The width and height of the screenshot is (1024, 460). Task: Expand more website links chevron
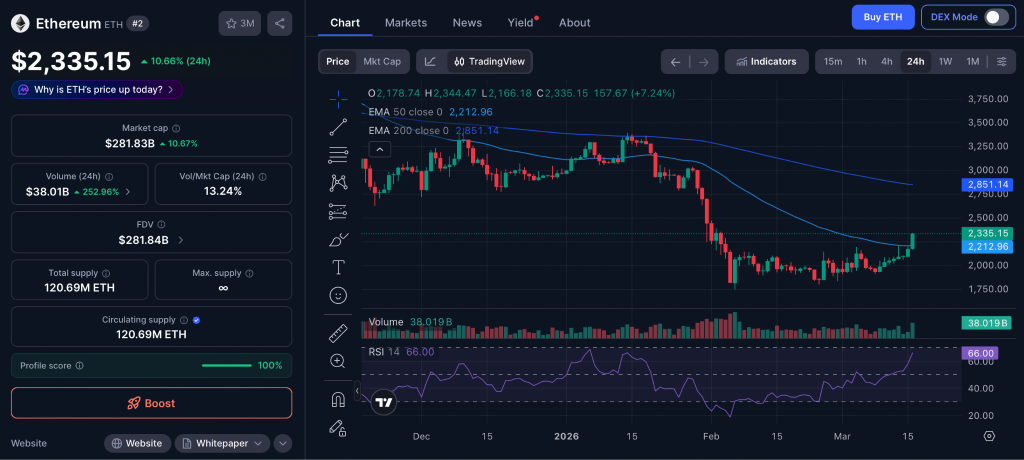click(x=283, y=443)
